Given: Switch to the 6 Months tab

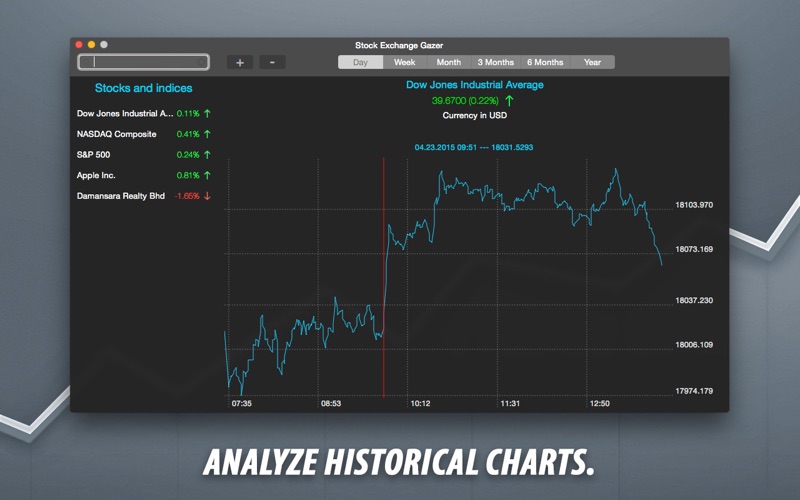Looking at the screenshot, I should (545, 62).
